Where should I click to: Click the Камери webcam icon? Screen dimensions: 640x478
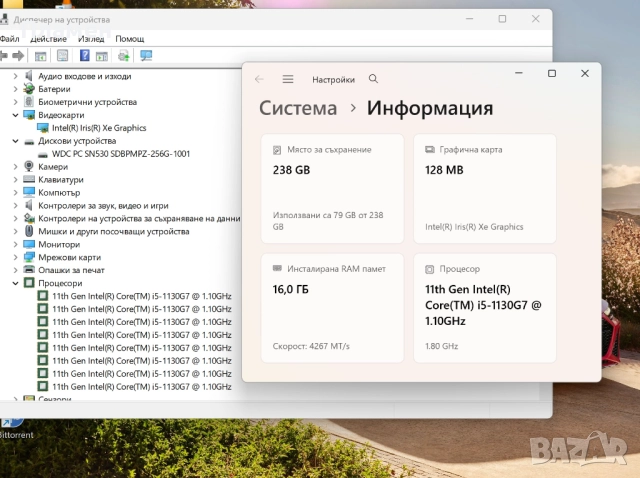[29, 166]
